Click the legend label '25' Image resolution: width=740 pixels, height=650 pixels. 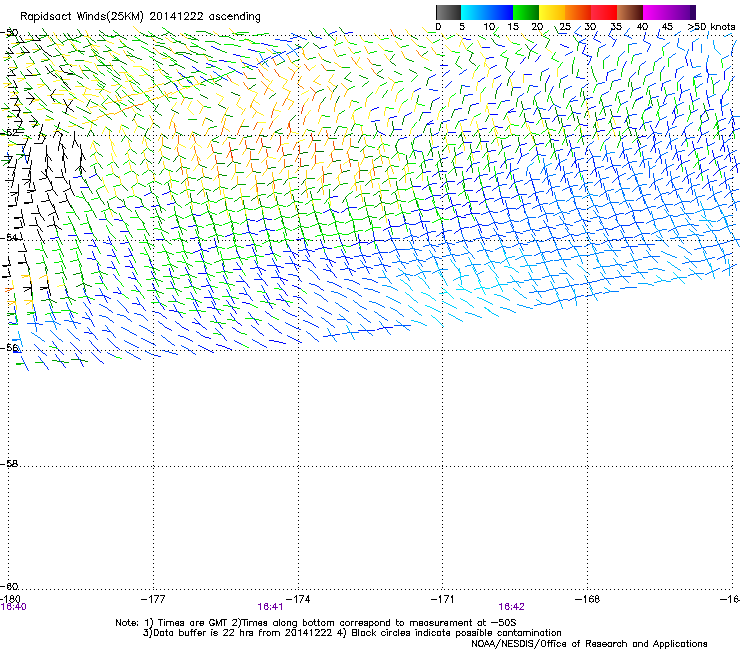coord(565,27)
